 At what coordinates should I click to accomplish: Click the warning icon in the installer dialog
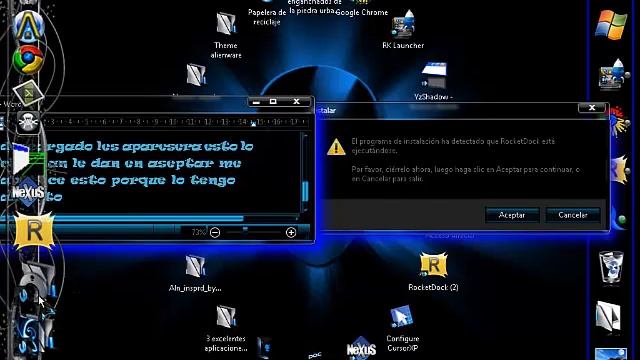point(336,147)
